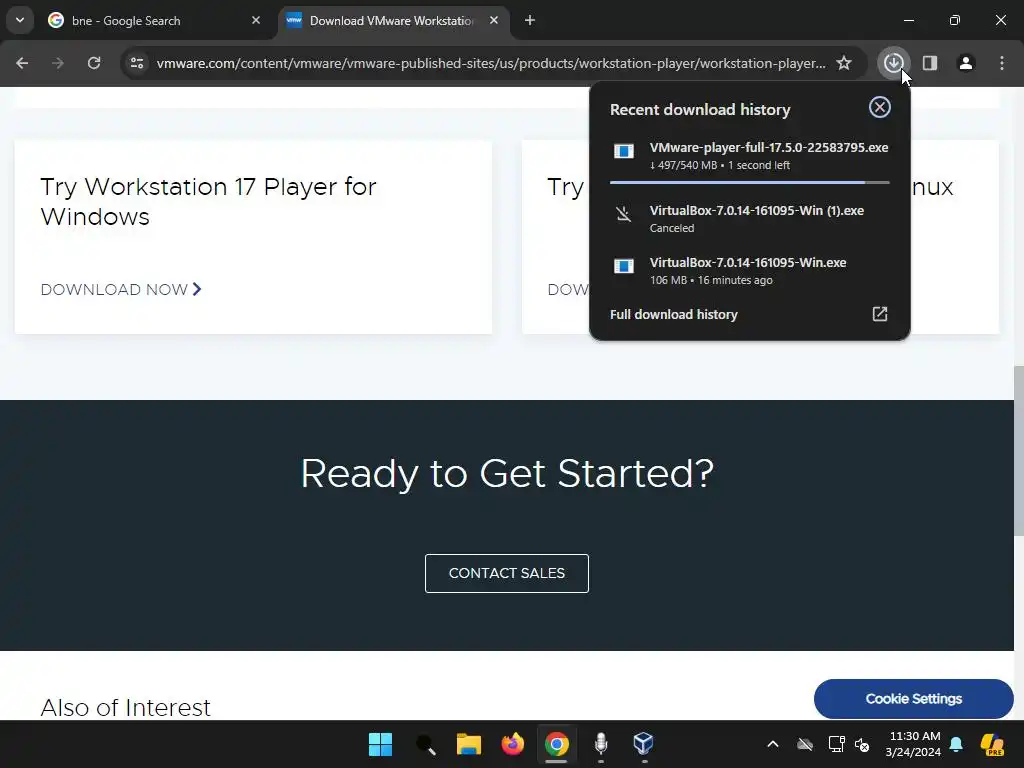Click the VMware-player exe file icon
This screenshot has height=768, width=1024.
click(x=624, y=152)
